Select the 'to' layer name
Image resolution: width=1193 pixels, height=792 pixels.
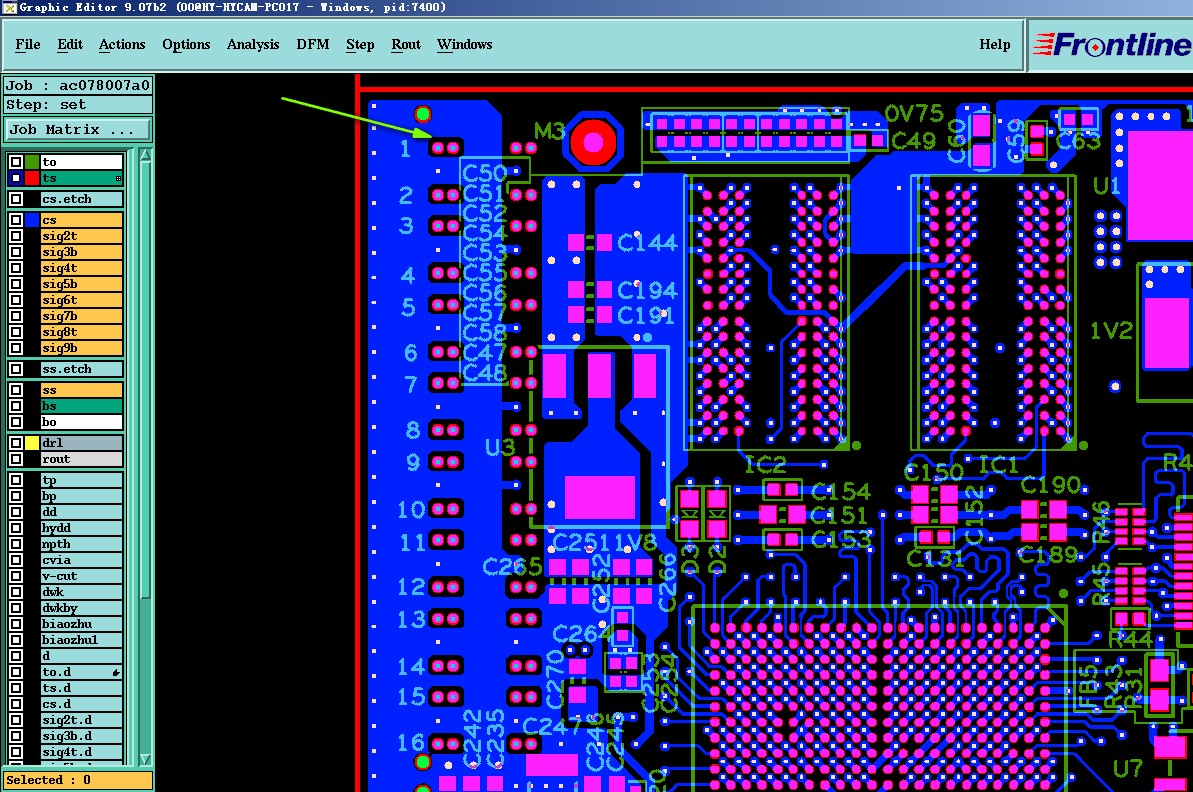click(x=81, y=162)
